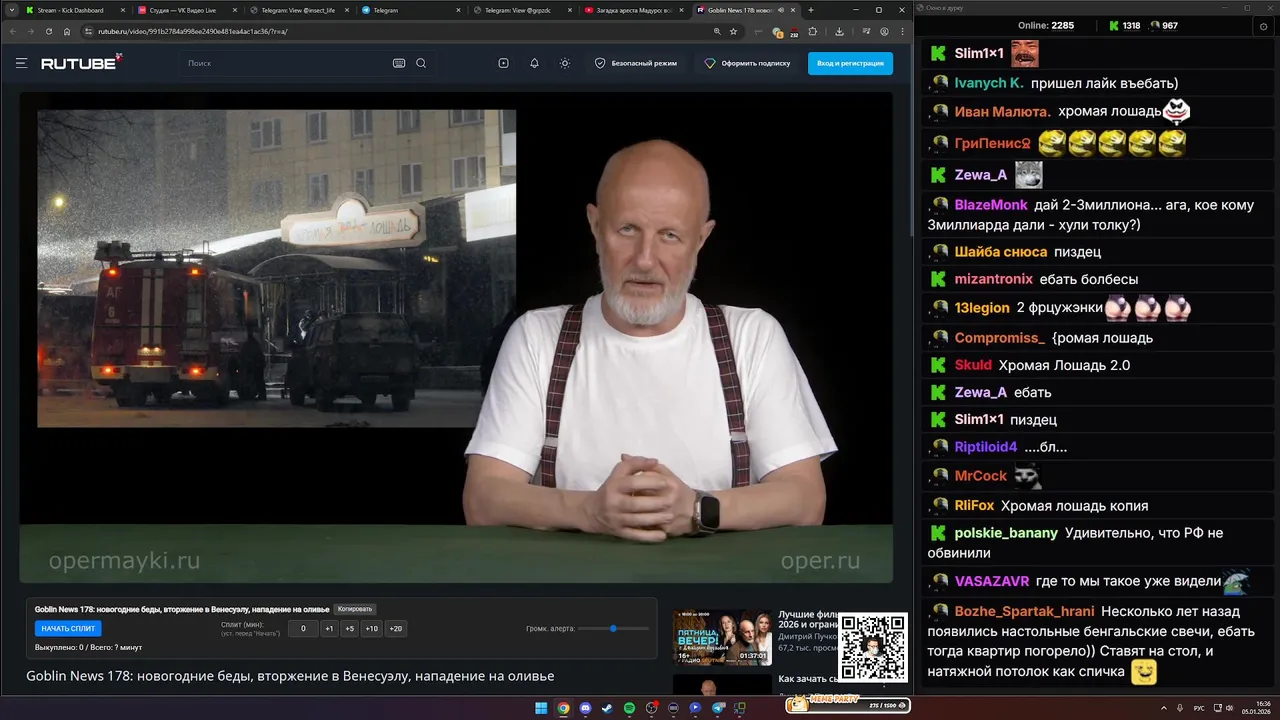
Task: Open taskbar clock showing 16:36
Action: click(1256, 708)
